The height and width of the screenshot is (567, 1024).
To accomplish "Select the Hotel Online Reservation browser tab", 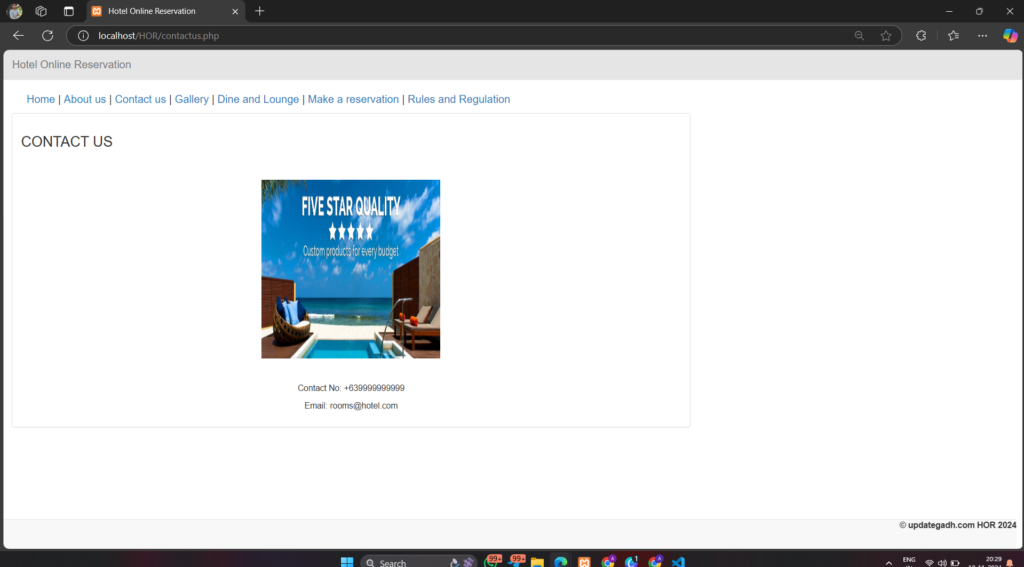I will coord(166,11).
